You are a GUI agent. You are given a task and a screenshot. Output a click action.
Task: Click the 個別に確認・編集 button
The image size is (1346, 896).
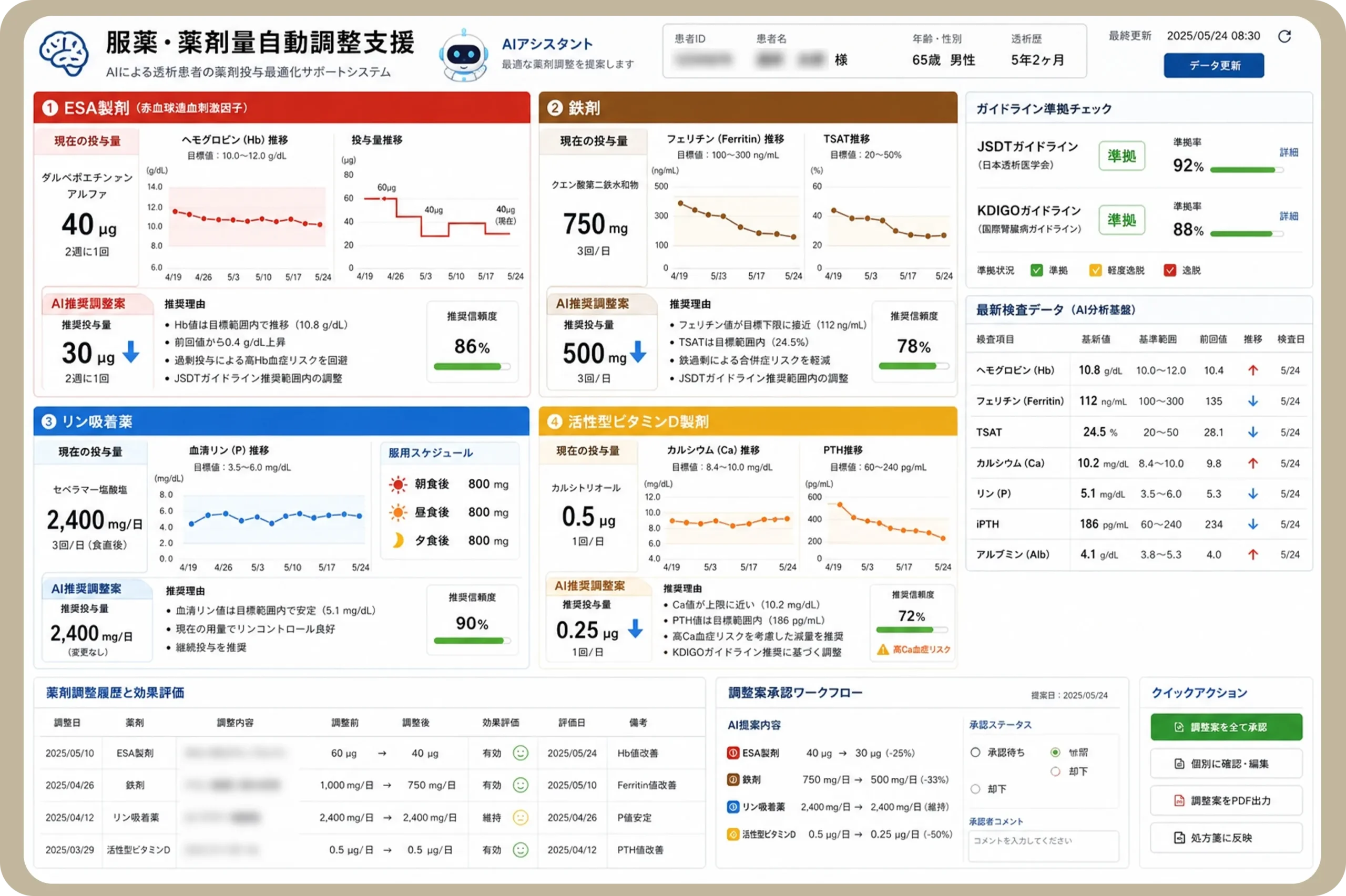[1227, 764]
